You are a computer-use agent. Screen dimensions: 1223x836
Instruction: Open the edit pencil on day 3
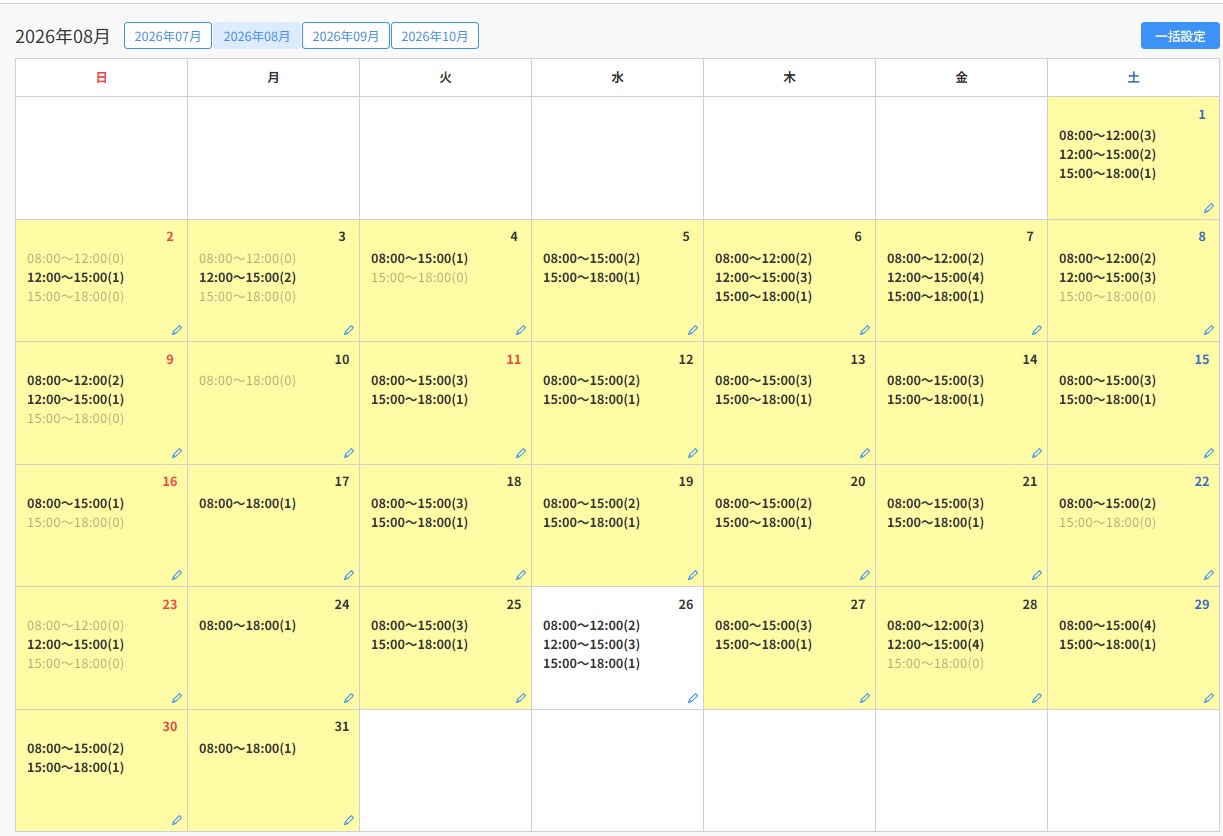pyautogui.click(x=348, y=330)
